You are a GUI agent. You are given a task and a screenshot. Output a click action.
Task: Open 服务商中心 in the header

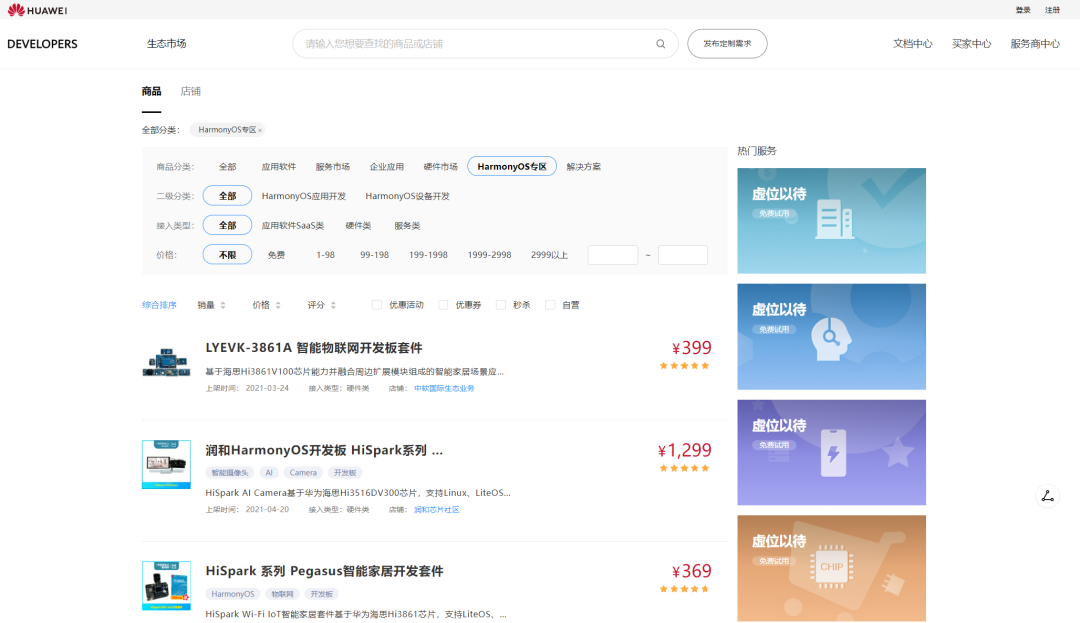(1035, 43)
